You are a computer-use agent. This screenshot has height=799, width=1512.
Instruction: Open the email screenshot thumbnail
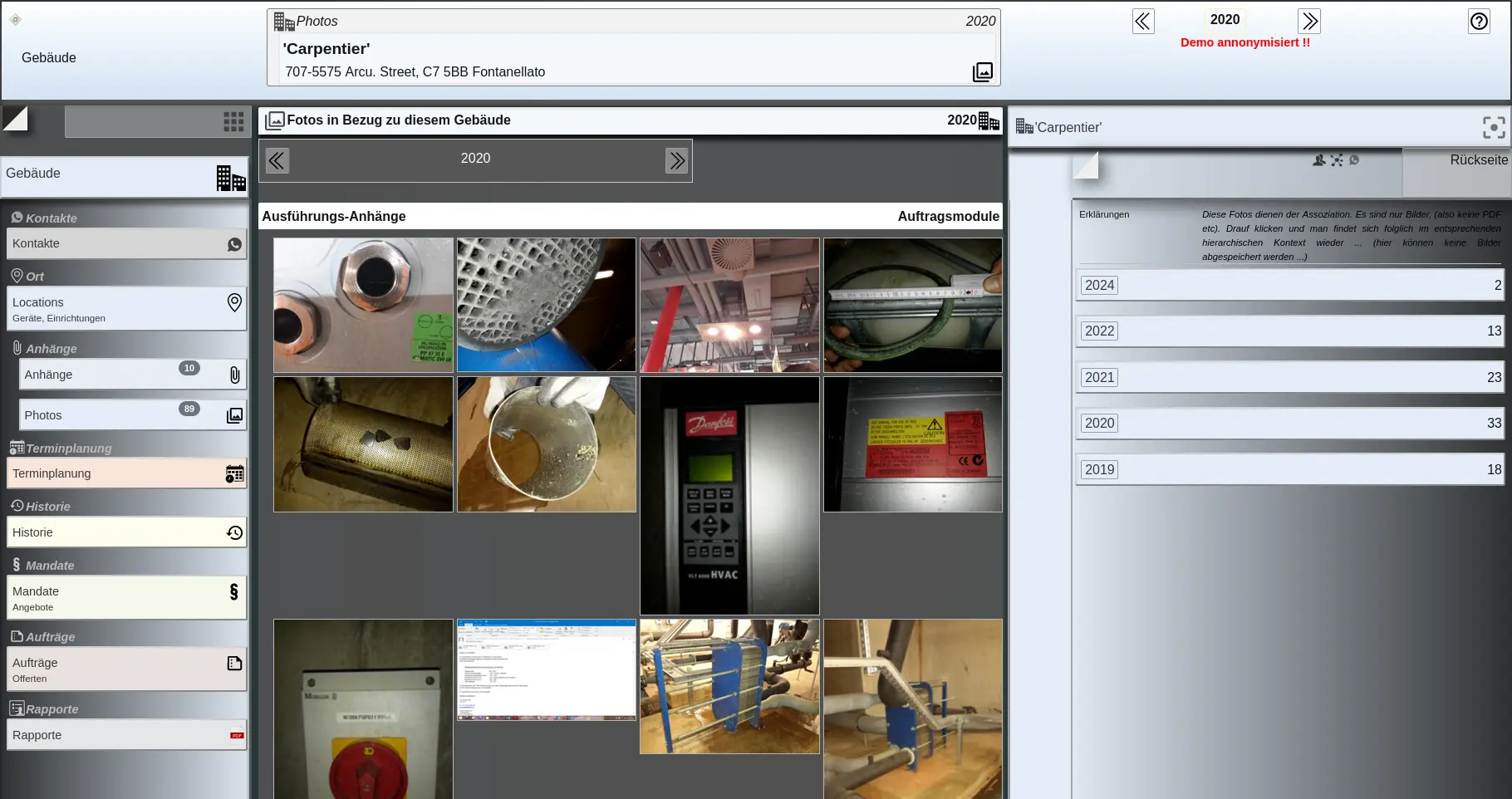(x=547, y=669)
